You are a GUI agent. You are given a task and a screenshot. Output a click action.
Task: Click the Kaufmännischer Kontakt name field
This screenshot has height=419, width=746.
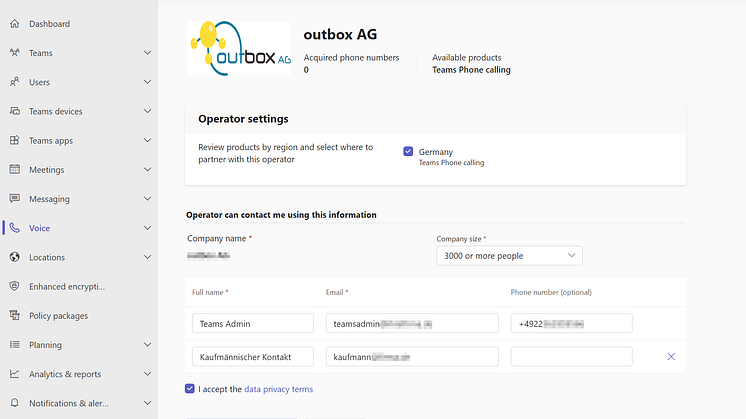[x=253, y=357]
